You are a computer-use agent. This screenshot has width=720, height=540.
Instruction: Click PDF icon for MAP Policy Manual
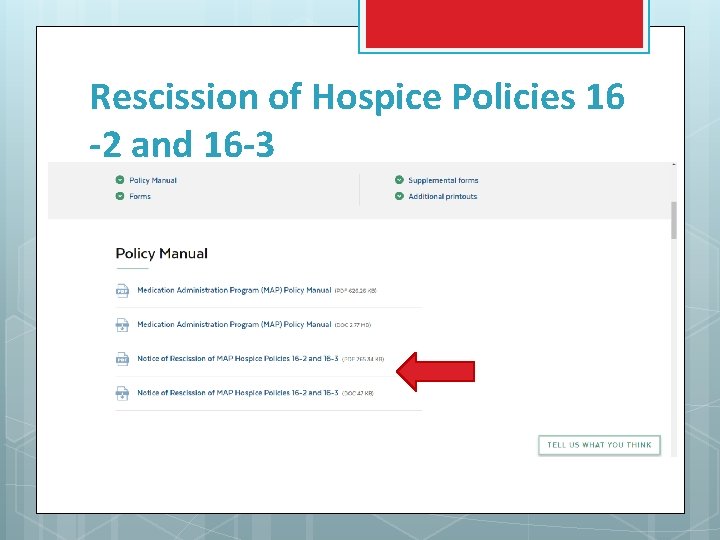pos(122,291)
